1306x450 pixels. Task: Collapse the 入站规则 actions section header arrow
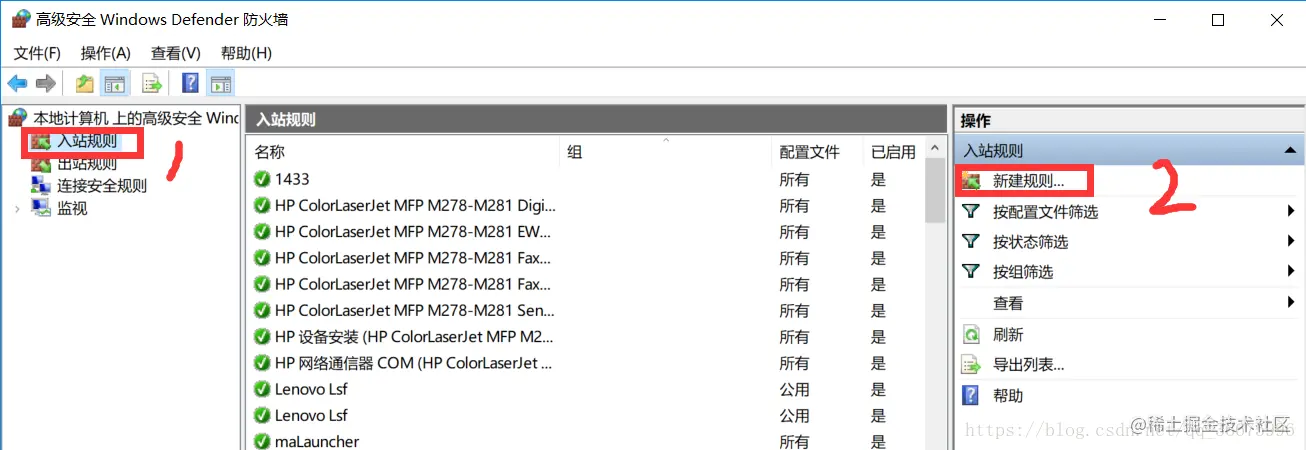tap(1289, 150)
